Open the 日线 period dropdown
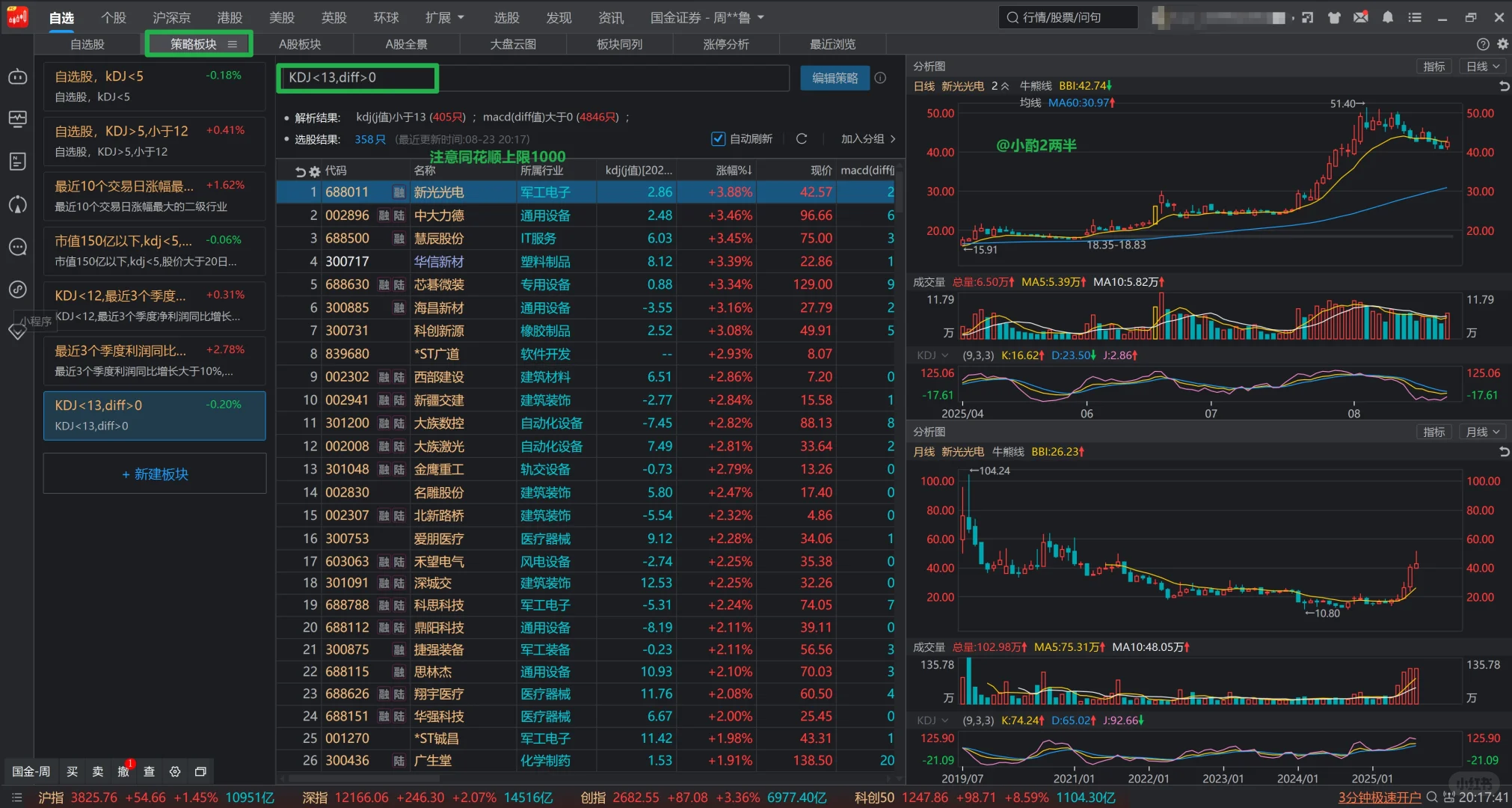Screen dimensions: 1512x808 click(1482, 67)
